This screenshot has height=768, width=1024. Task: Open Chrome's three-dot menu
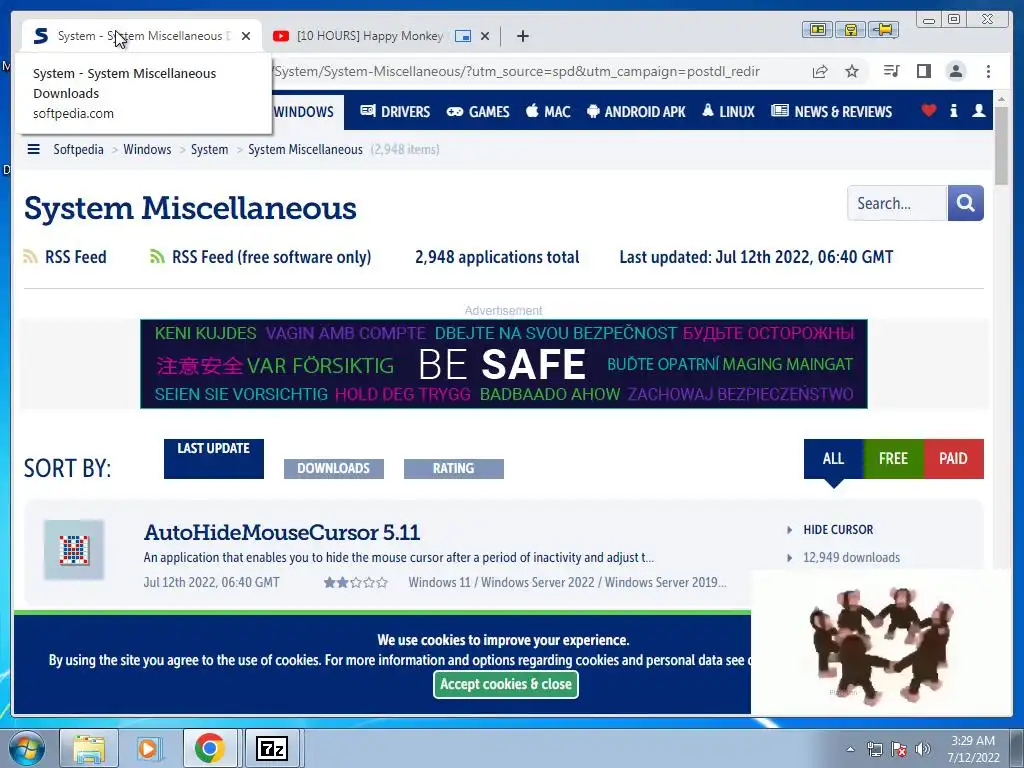[988, 71]
